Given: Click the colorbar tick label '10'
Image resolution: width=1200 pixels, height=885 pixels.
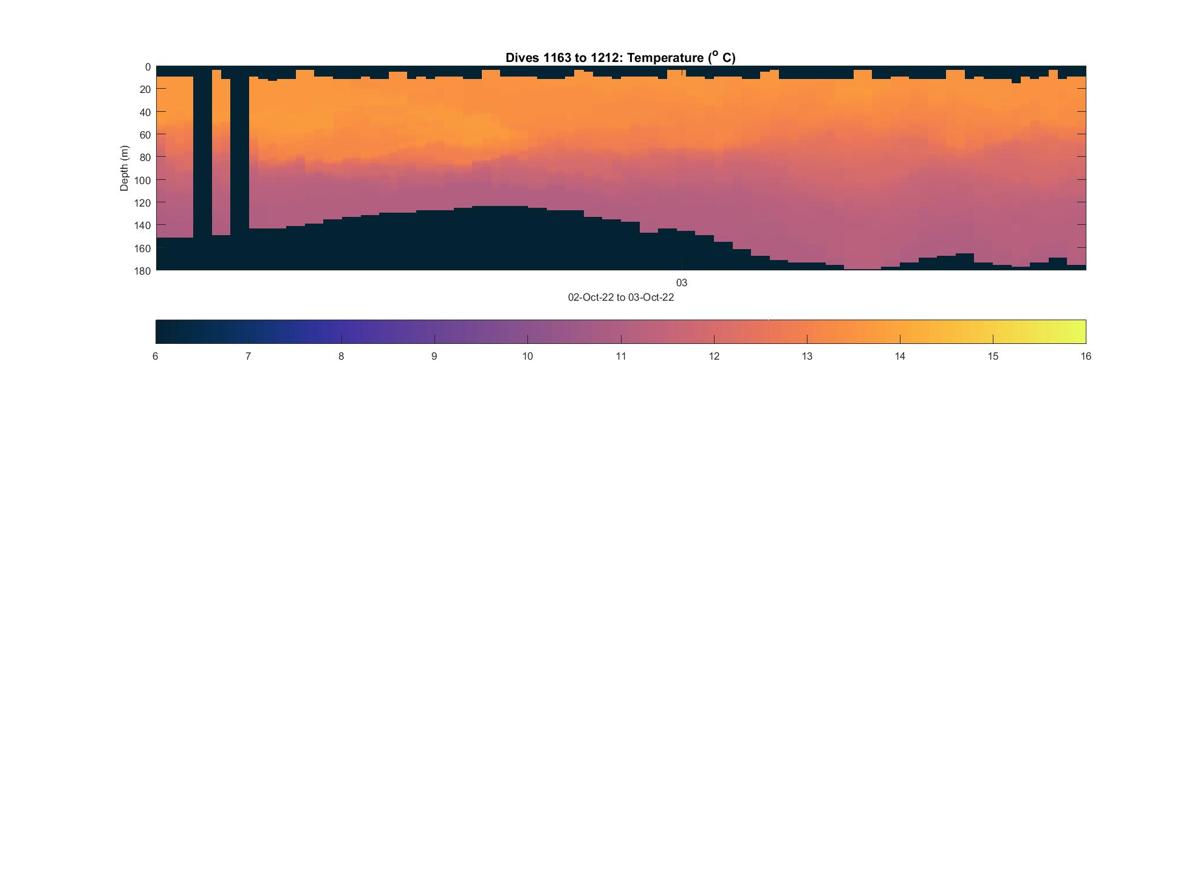Looking at the screenshot, I should (x=527, y=356).
